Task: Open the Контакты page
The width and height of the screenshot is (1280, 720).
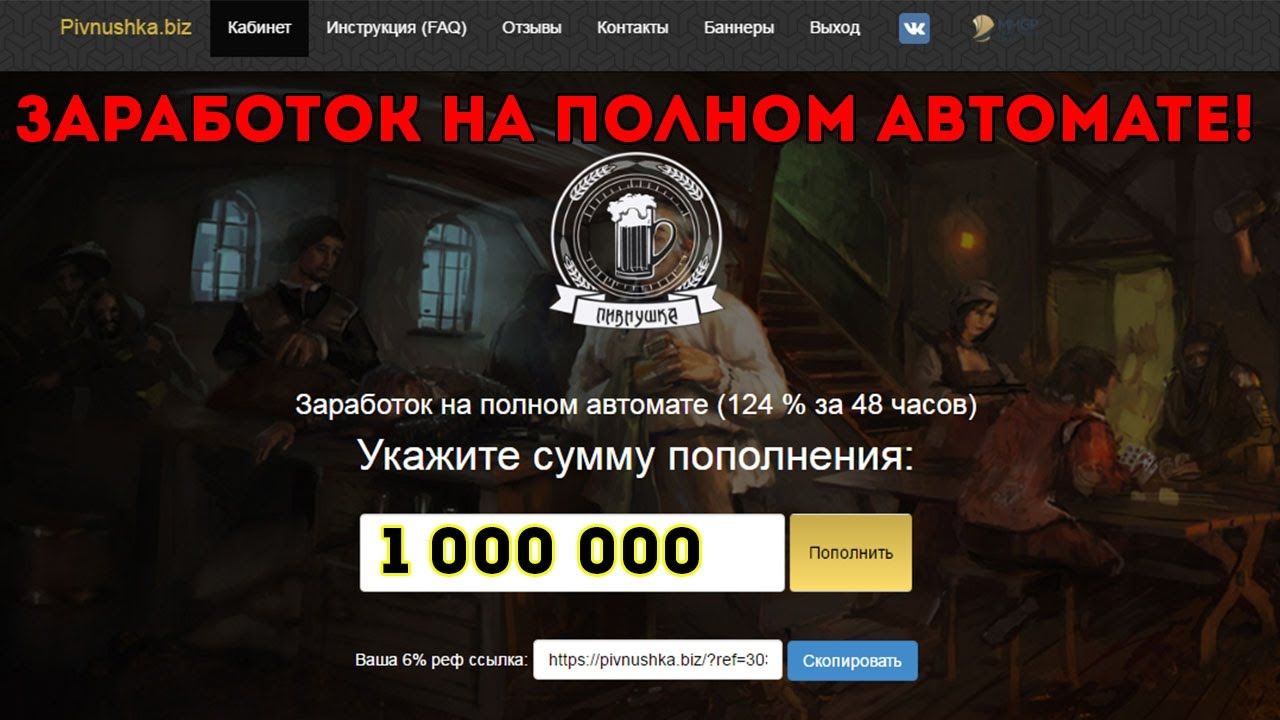Action: (632, 28)
